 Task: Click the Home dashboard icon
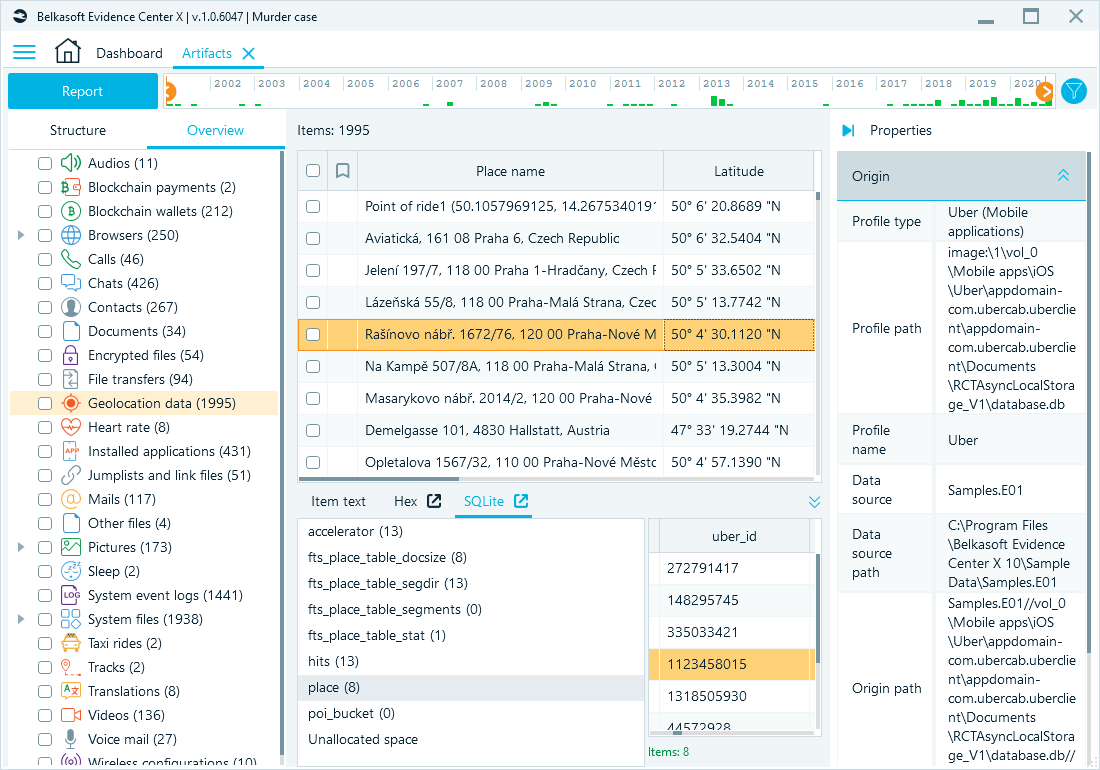(x=68, y=52)
